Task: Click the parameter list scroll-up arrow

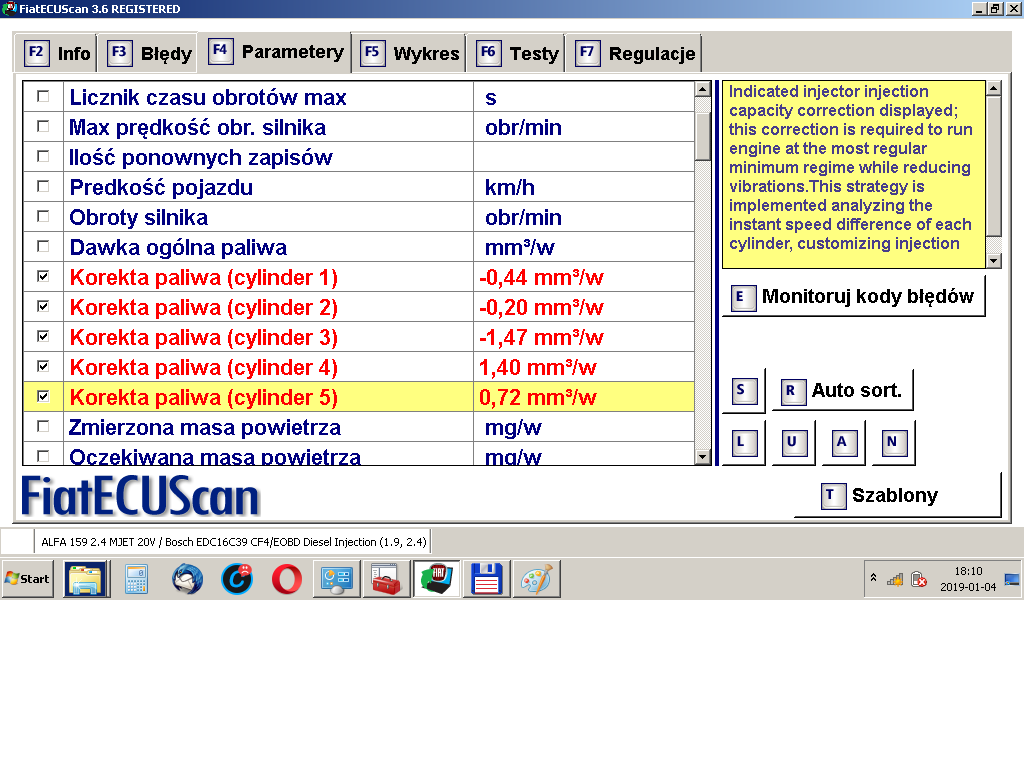Action: point(703,89)
